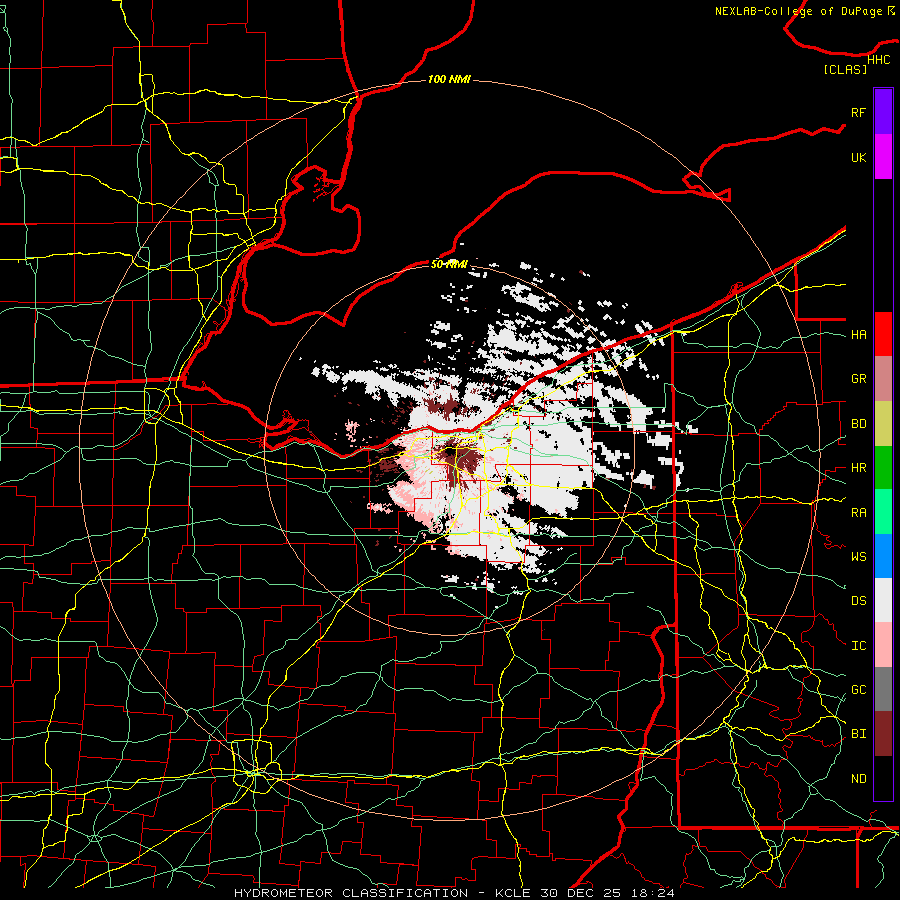900x900 pixels.
Task: Click the KCLE radar site identifier
Action: pyautogui.click(x=514, y=893)
